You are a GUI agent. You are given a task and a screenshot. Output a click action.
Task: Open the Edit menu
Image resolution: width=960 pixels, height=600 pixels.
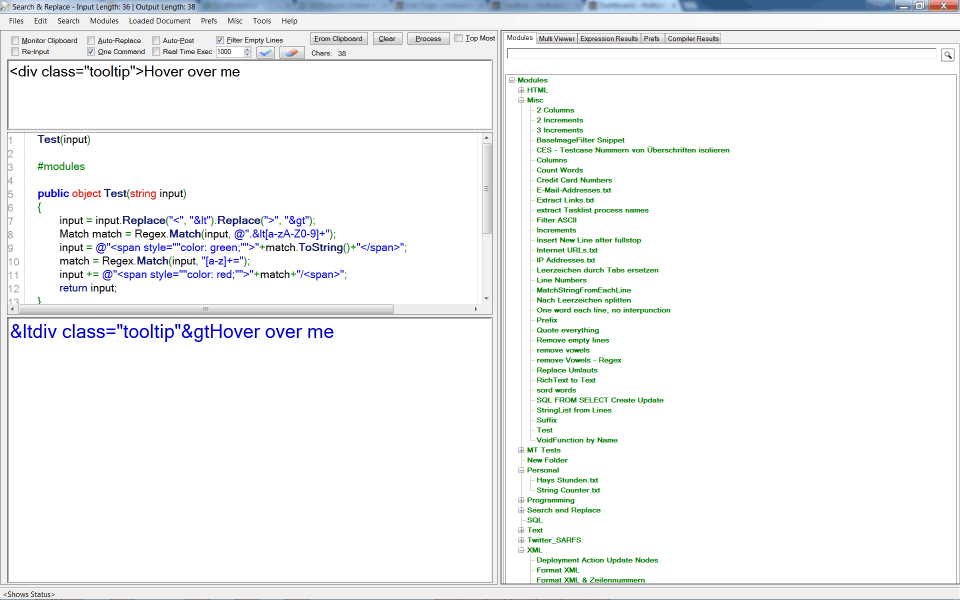tap(40, 21)
